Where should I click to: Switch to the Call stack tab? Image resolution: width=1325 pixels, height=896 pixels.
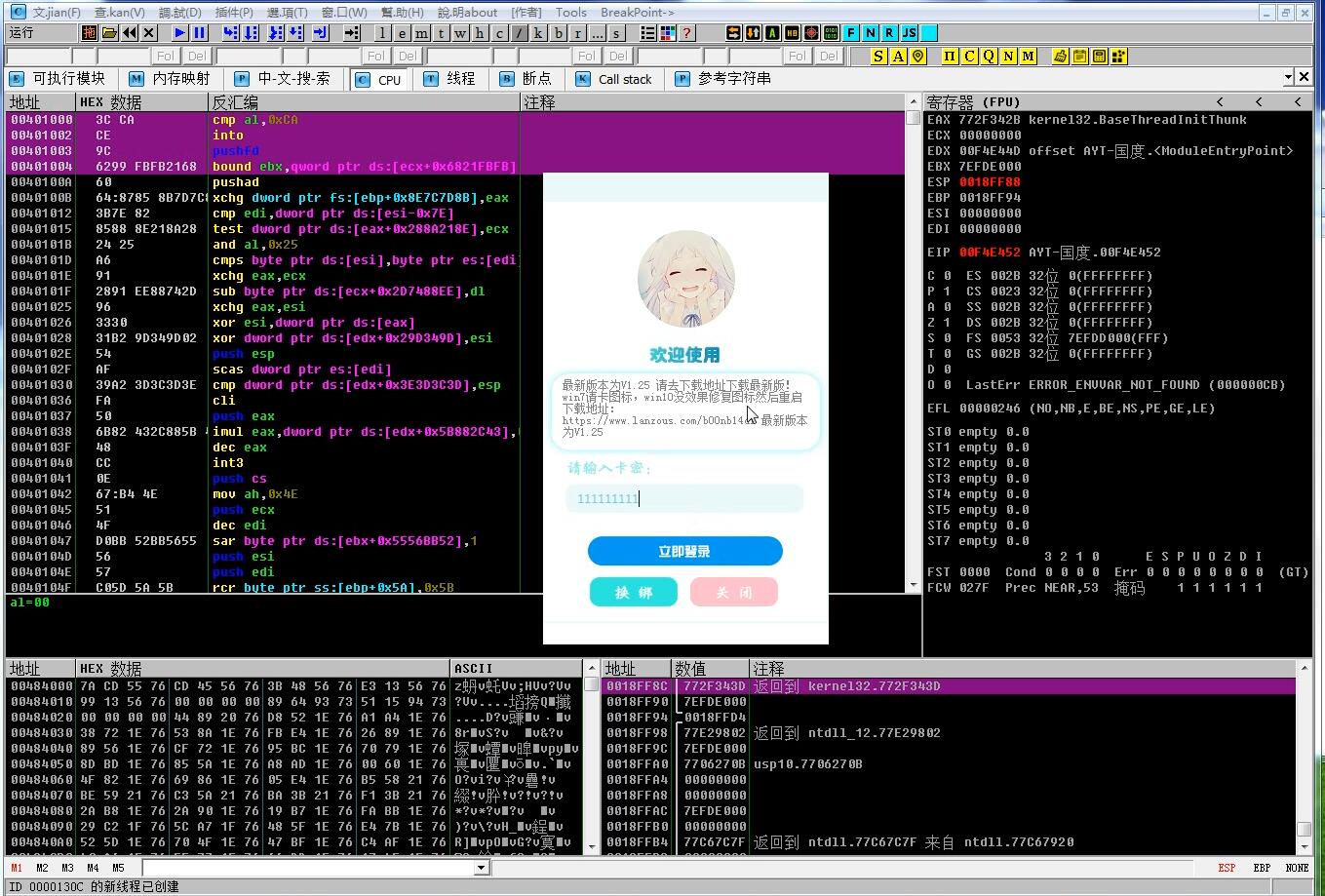click(x=614, y=78)
